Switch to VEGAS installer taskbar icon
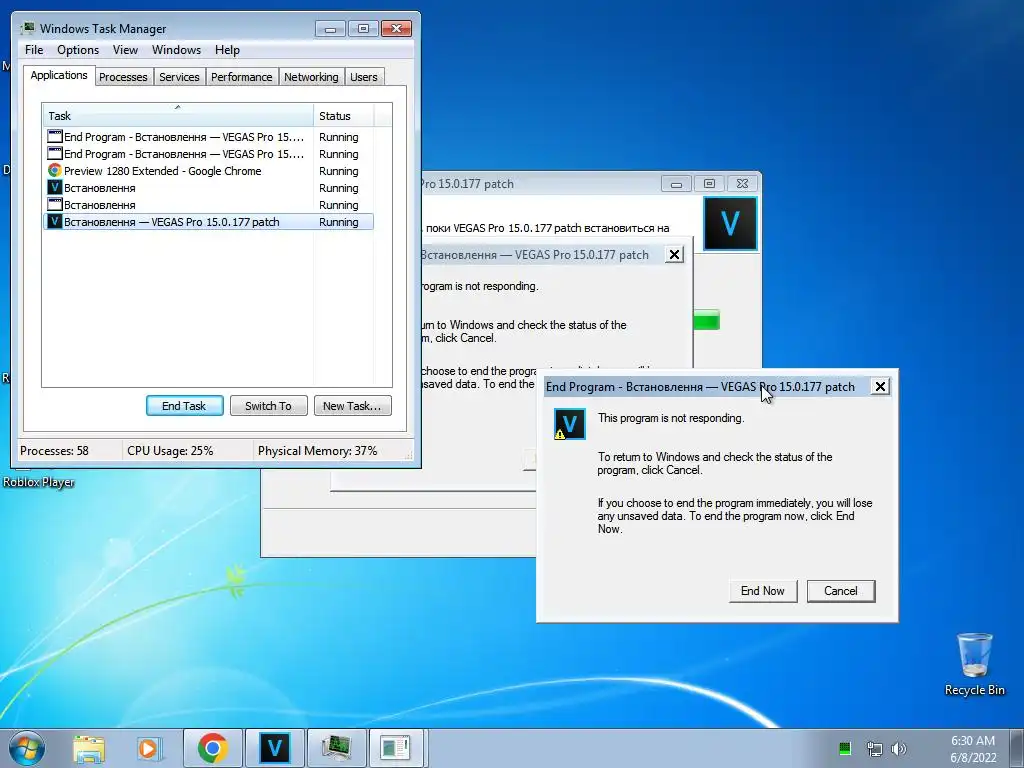Screen dimensions: 1024x768 [x=274, y=748]
